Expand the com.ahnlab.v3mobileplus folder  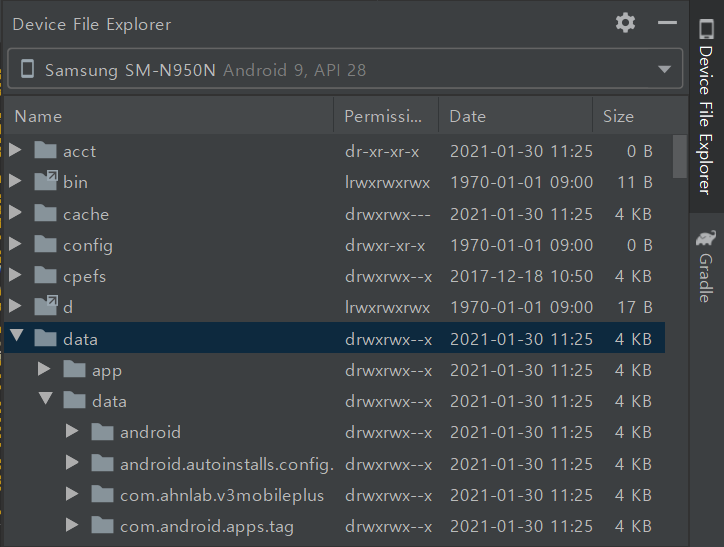(72, 493)
